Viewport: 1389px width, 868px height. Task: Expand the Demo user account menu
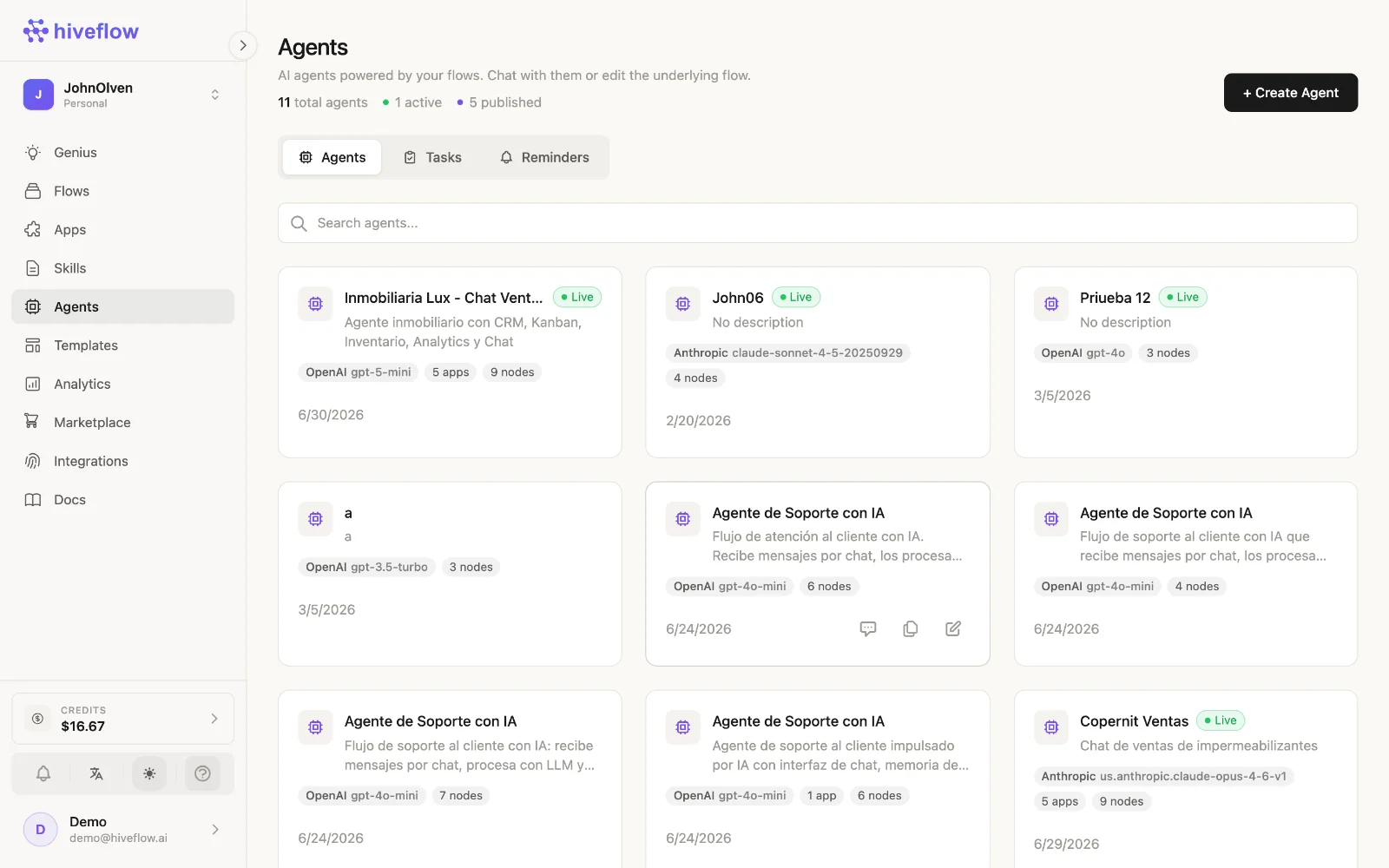pos(122,830)
